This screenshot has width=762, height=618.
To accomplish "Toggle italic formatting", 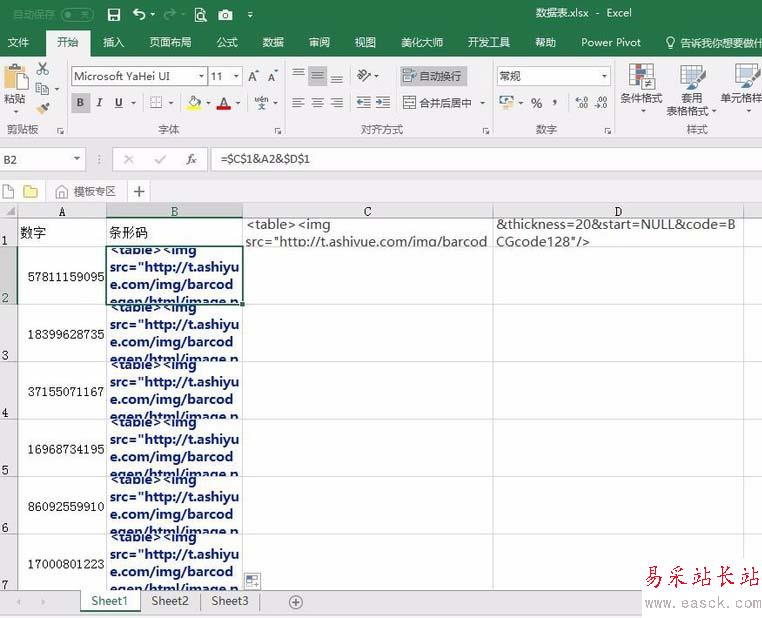I will pyautogui.click(x=100, y=103).
